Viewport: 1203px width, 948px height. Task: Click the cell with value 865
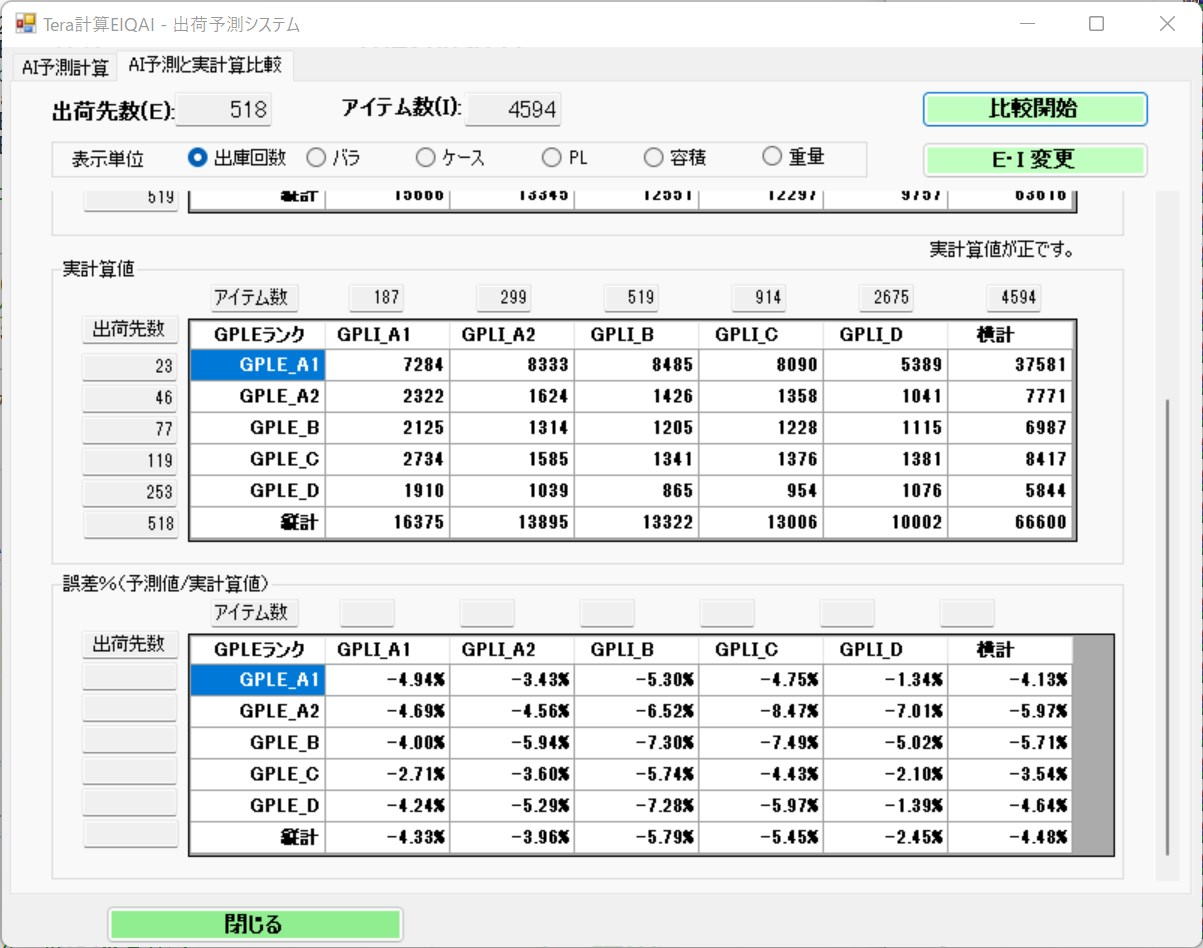pos(636,490)
